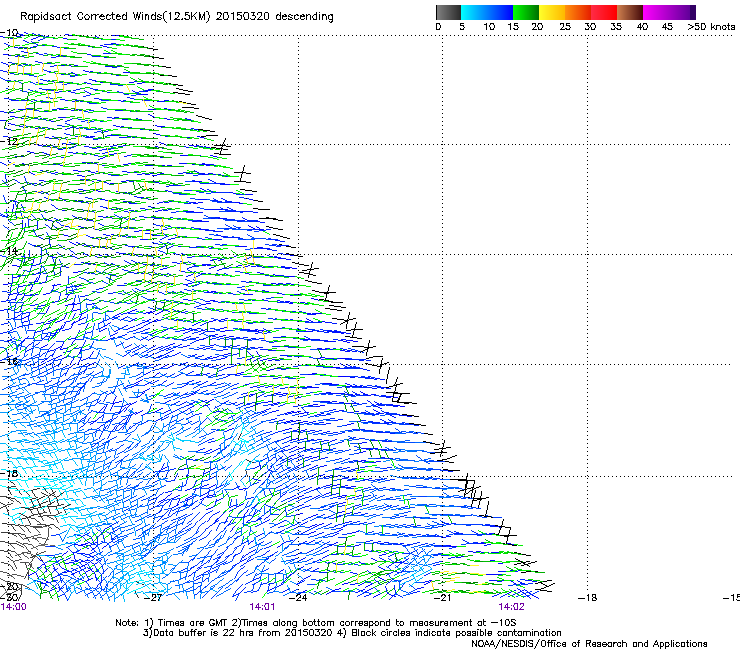Click the green 15-20 knots legend swatch
740x650 pixels.
[526, 12]
